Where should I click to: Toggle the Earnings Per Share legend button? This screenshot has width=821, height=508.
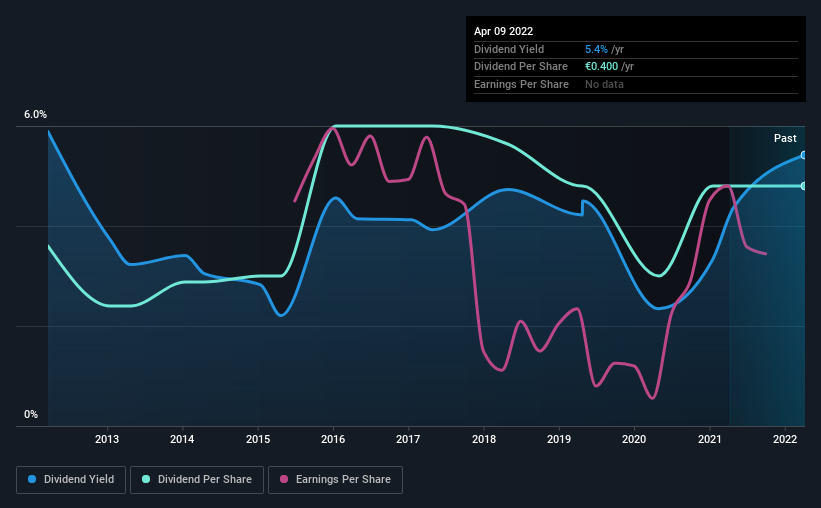pos(335,480)
